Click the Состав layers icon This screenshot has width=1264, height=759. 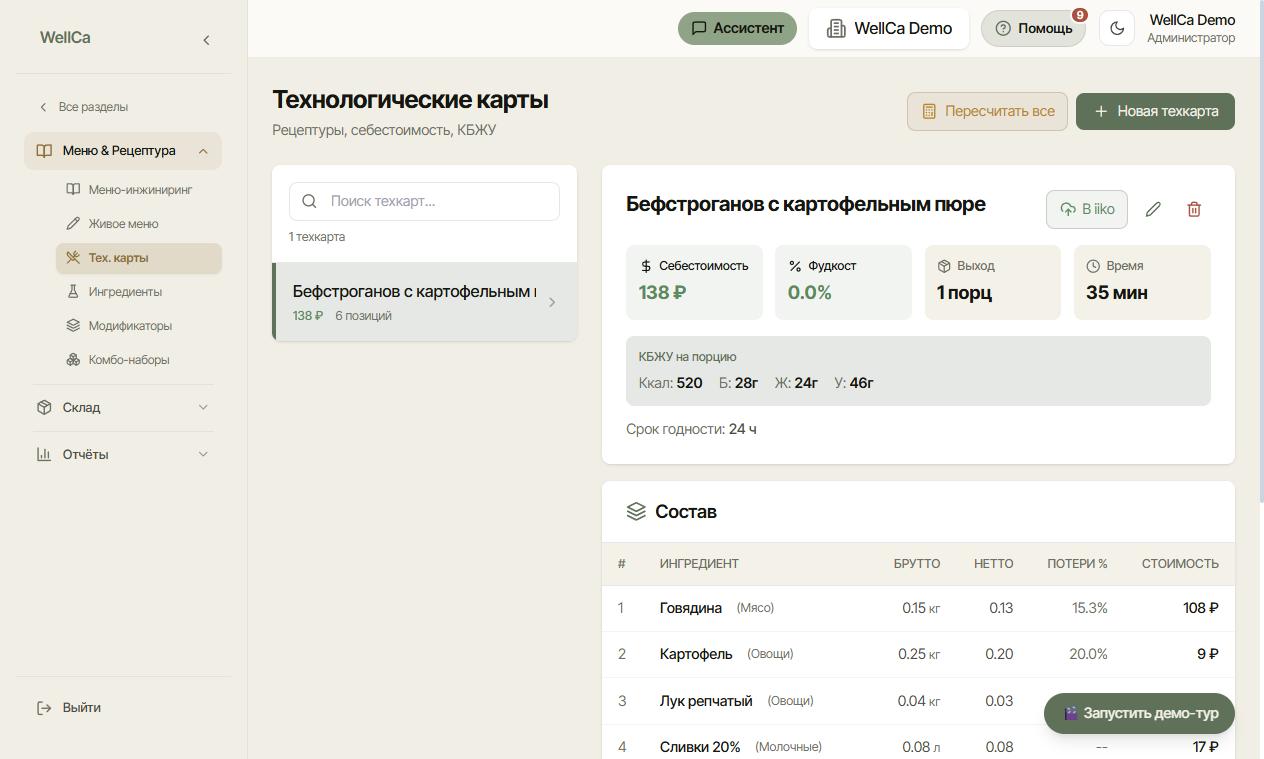click(x=636, y=512)
